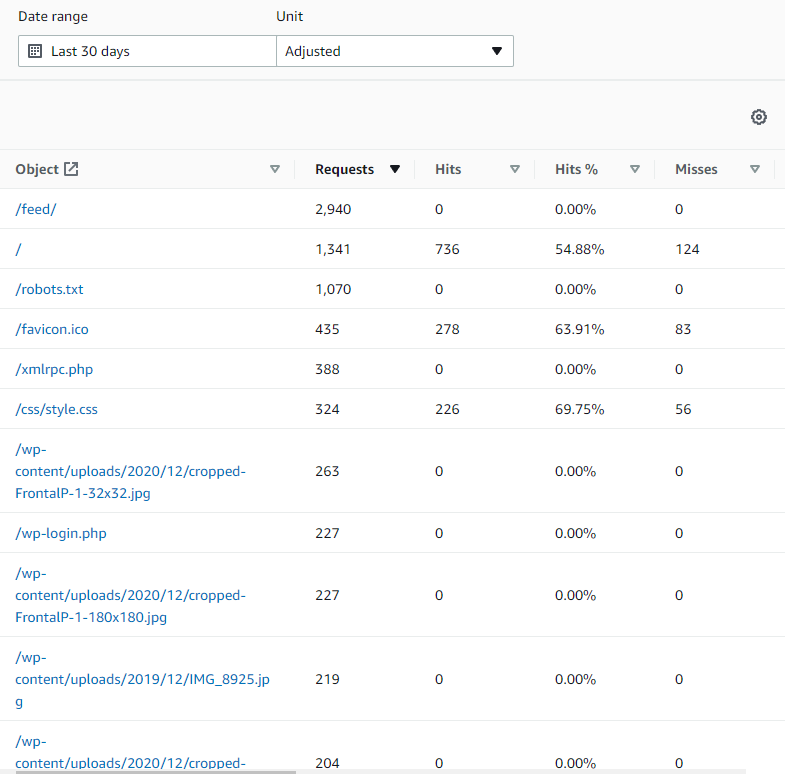The width and height of the screenshot is (785, 774).
Task: Select the 226 hits value
Action: point(447,409)
